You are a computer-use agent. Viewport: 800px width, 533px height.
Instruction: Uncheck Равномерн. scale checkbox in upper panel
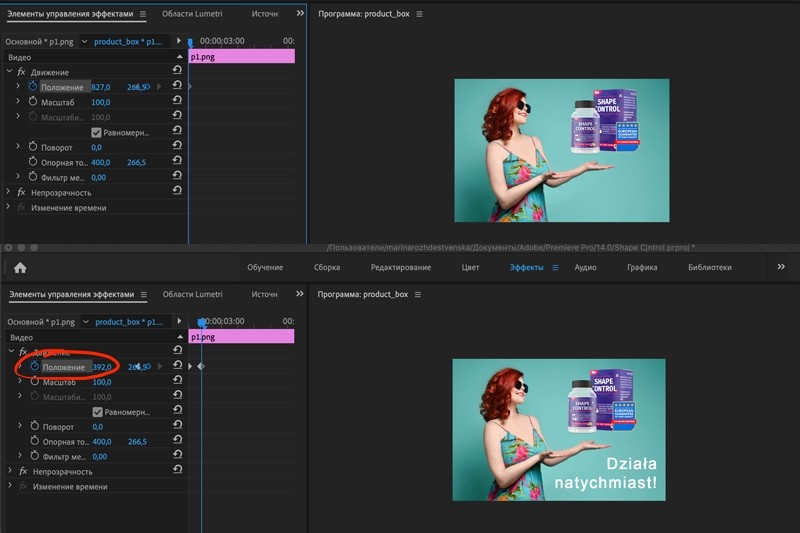click(x=96, y=133)
